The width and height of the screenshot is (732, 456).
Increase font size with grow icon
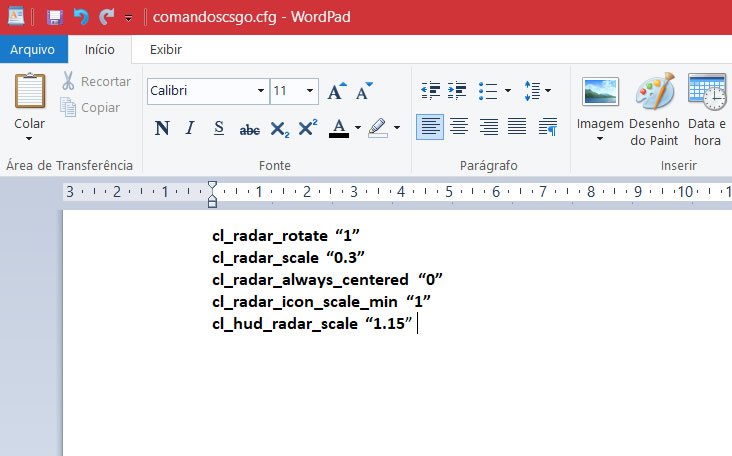click(336, 91)
